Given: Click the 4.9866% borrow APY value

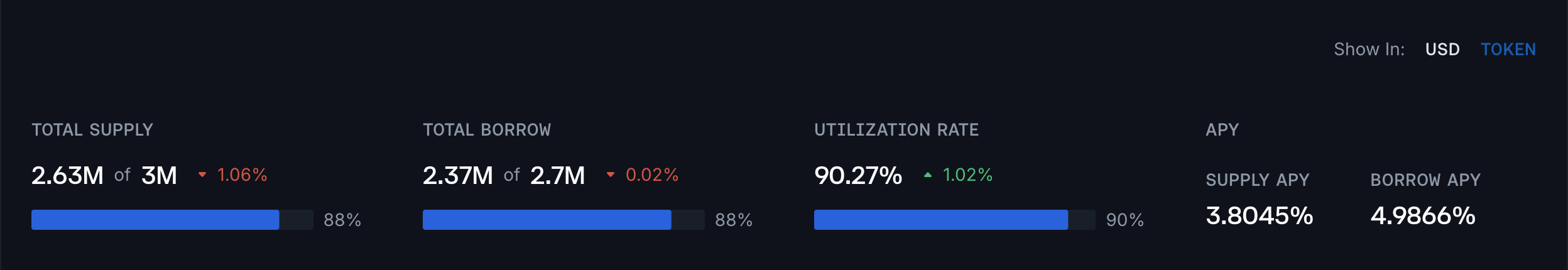Looking at the screenshot, I should (1422, 215).
